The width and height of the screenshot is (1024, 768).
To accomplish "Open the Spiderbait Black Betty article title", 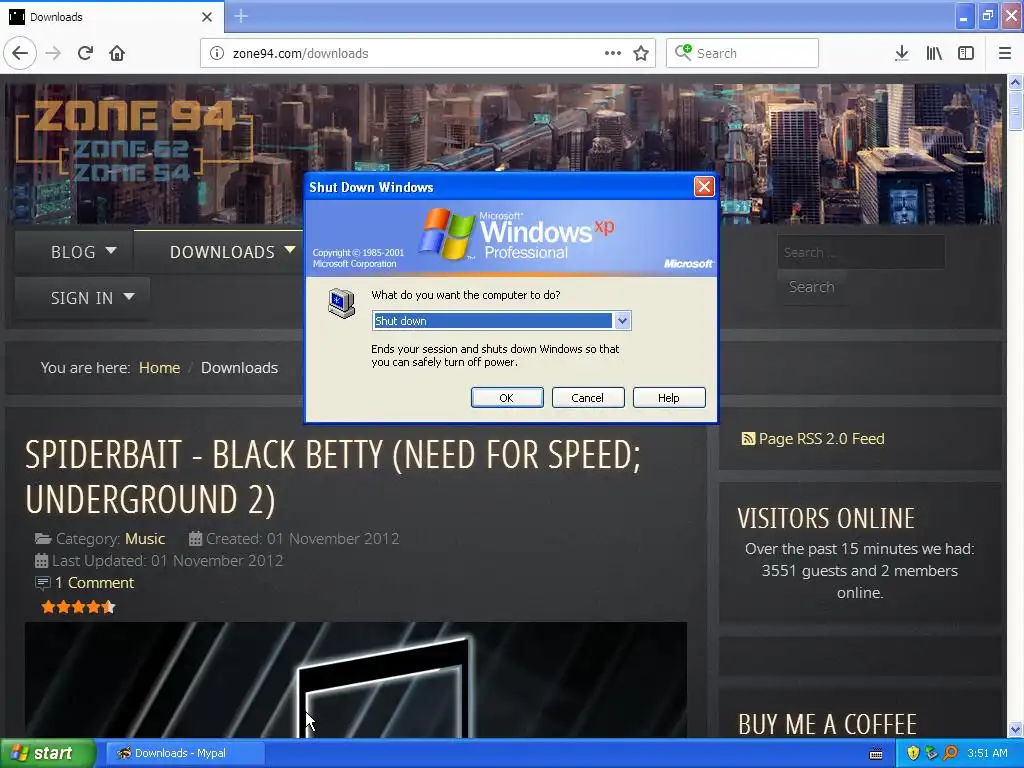I will 333,477.
